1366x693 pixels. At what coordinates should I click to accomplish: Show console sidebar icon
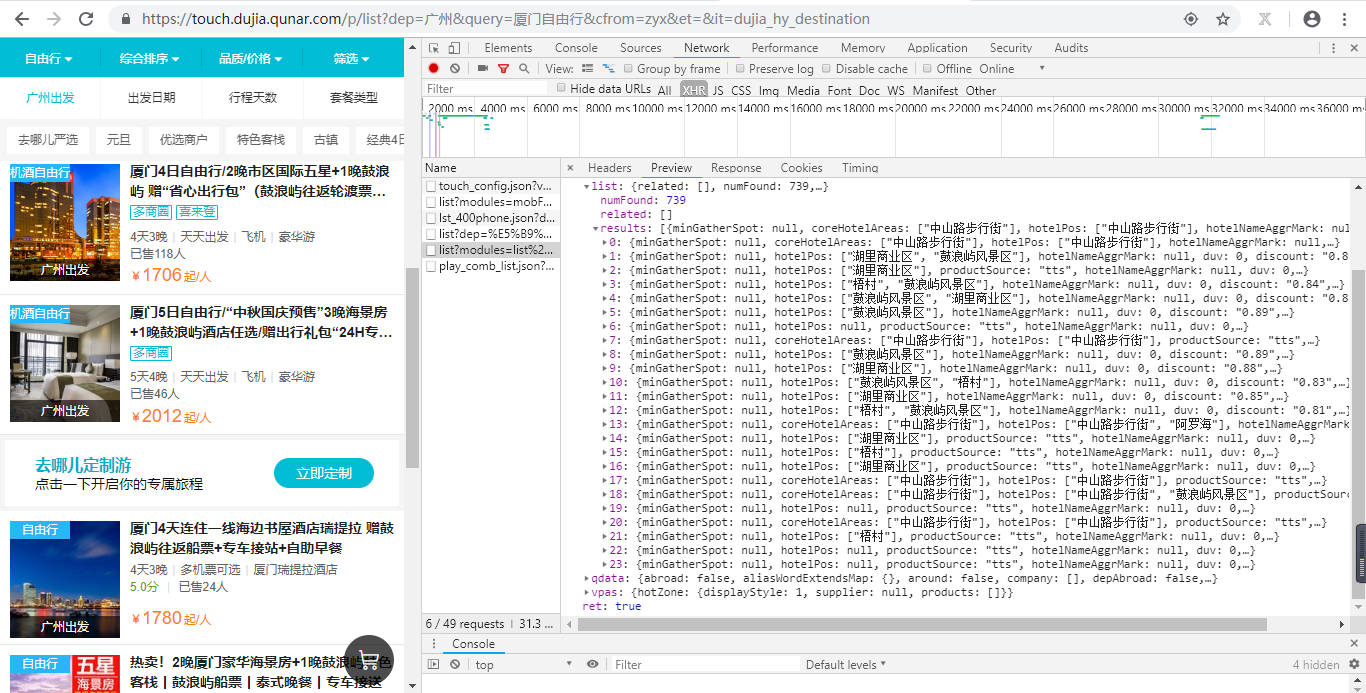[434, 664]
